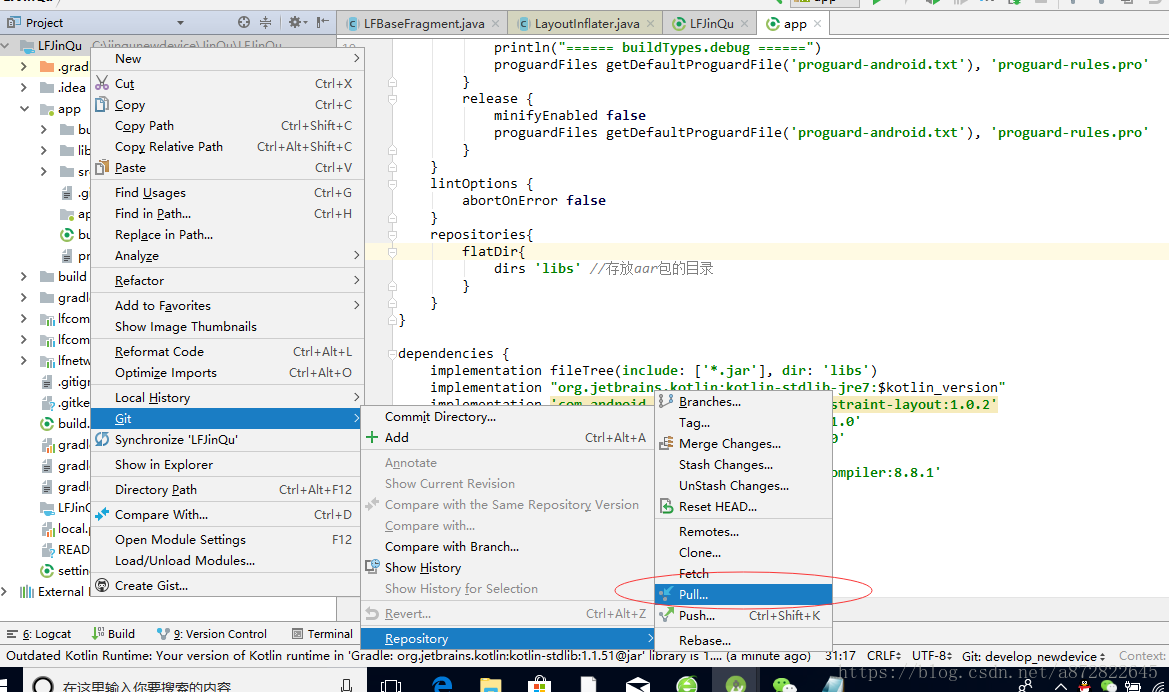Open WeChat from the taskbar

(x=784, y=684)
